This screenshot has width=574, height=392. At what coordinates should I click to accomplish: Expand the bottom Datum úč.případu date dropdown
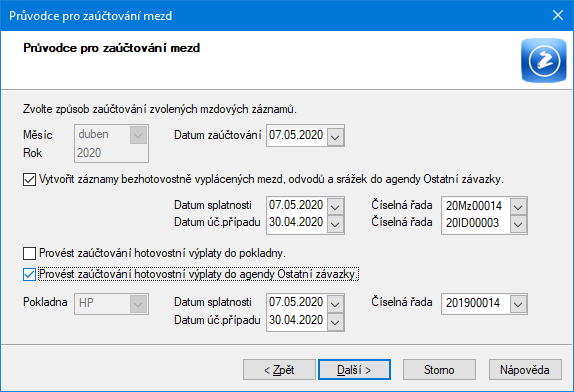(x=335, y=321)
